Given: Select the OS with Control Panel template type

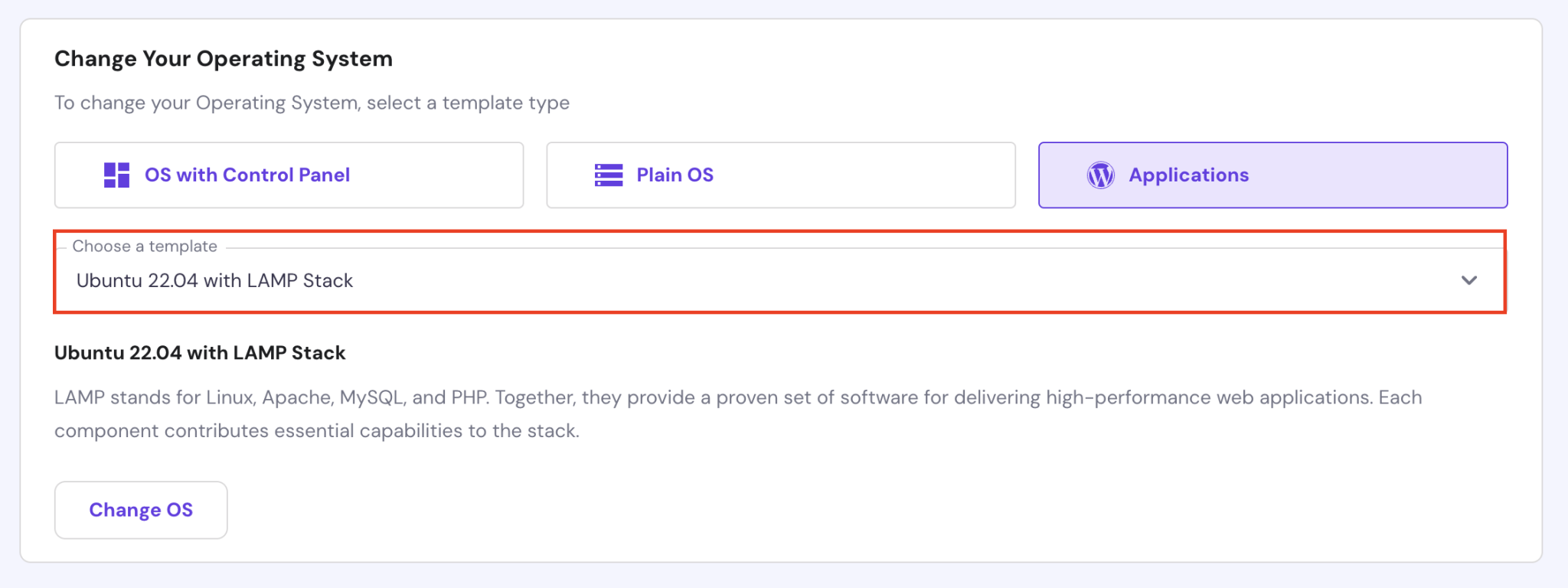Looking at the screenshot, I should tap(289, 175).
